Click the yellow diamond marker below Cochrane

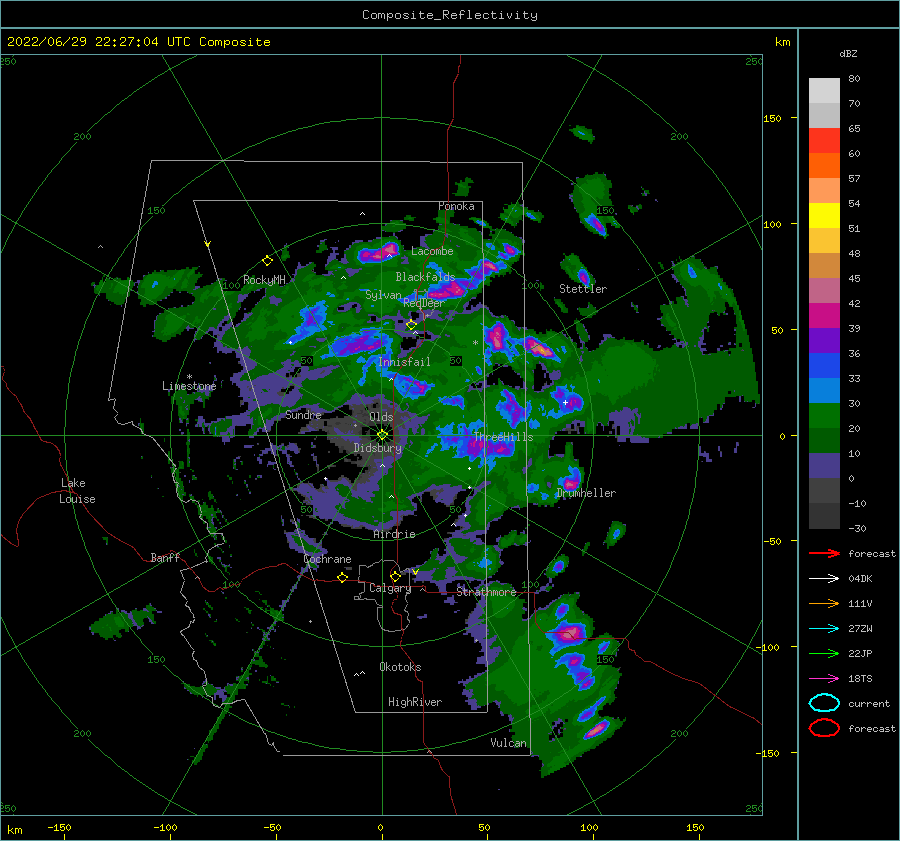(x=342, y=578)
